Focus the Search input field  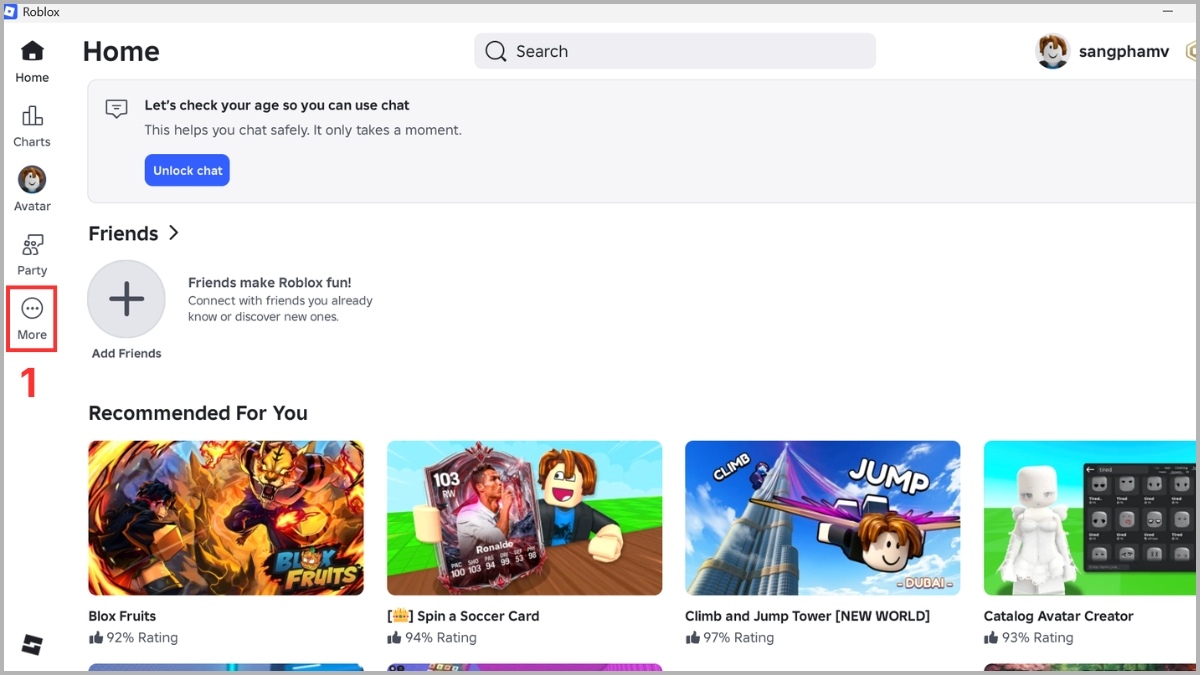[675, 51]
